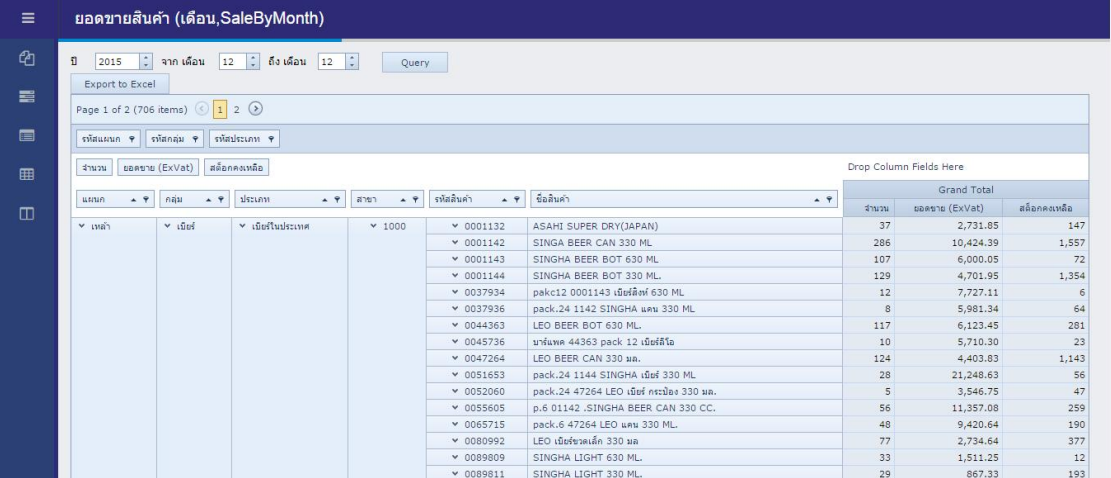The width and height of the screenshot is (1111, 478).
Task: Click the ยอดขาย (ExVat) data field button
Action: click(159, 168)
